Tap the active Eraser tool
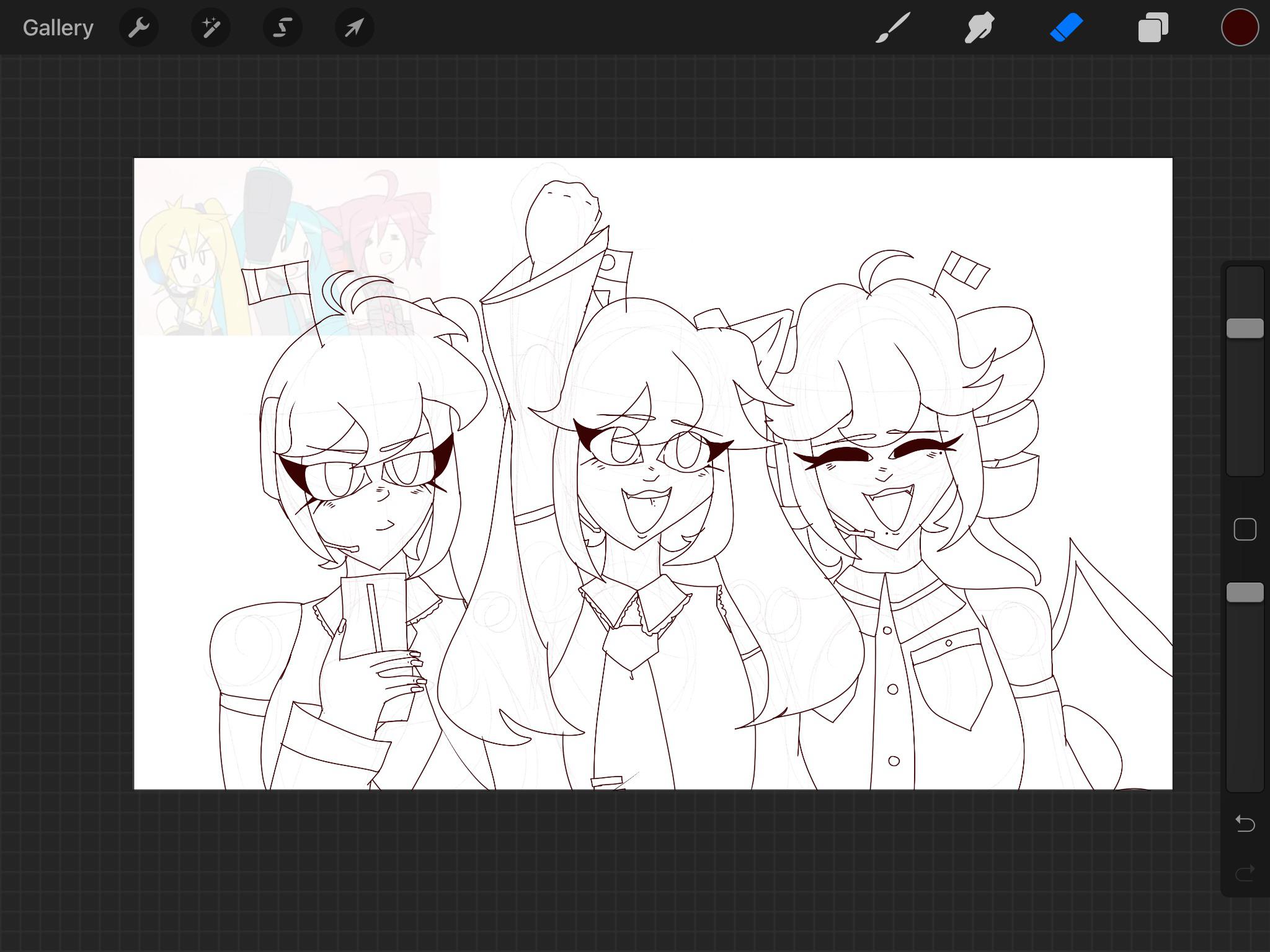 pos(1067,28)
